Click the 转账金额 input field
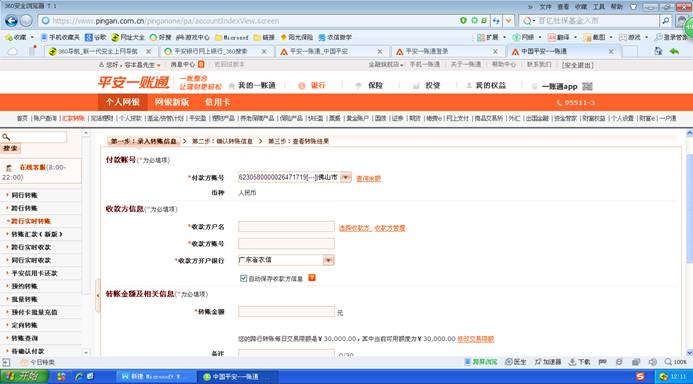693x384 pixels. tap(286, 312)
